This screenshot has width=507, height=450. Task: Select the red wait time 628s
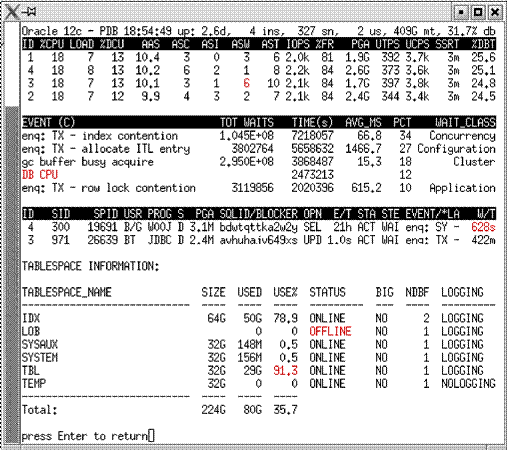click(483, 227)
